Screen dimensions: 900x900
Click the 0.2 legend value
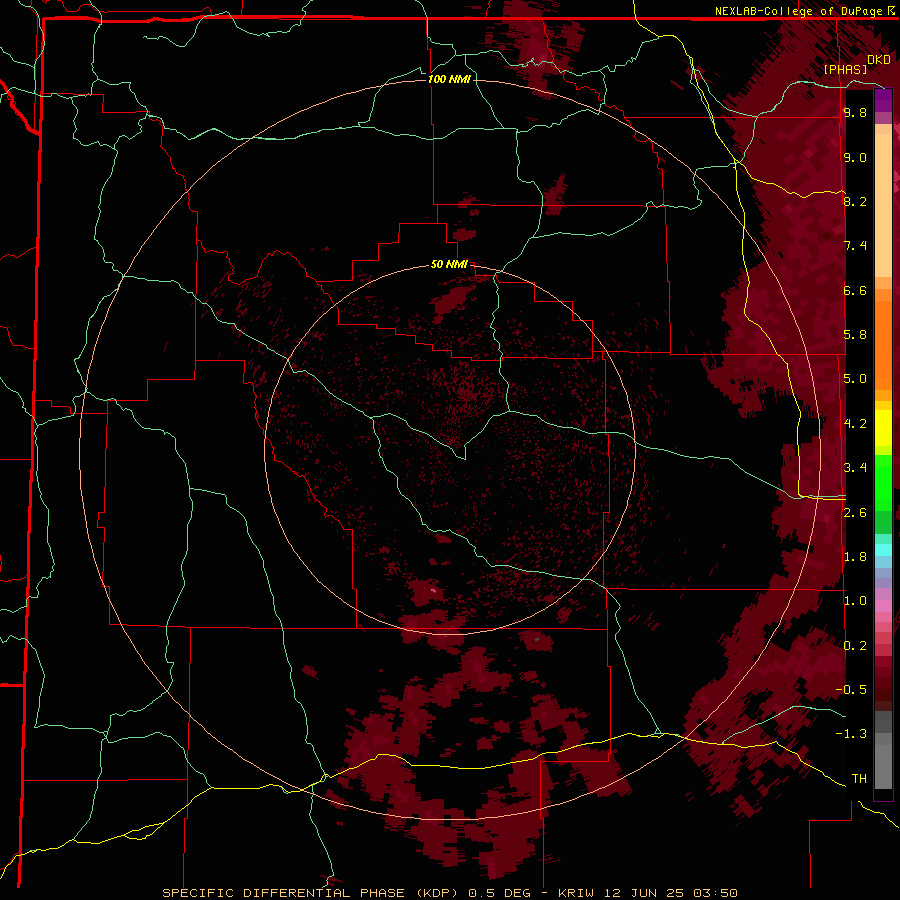click(x=855, y=646)
